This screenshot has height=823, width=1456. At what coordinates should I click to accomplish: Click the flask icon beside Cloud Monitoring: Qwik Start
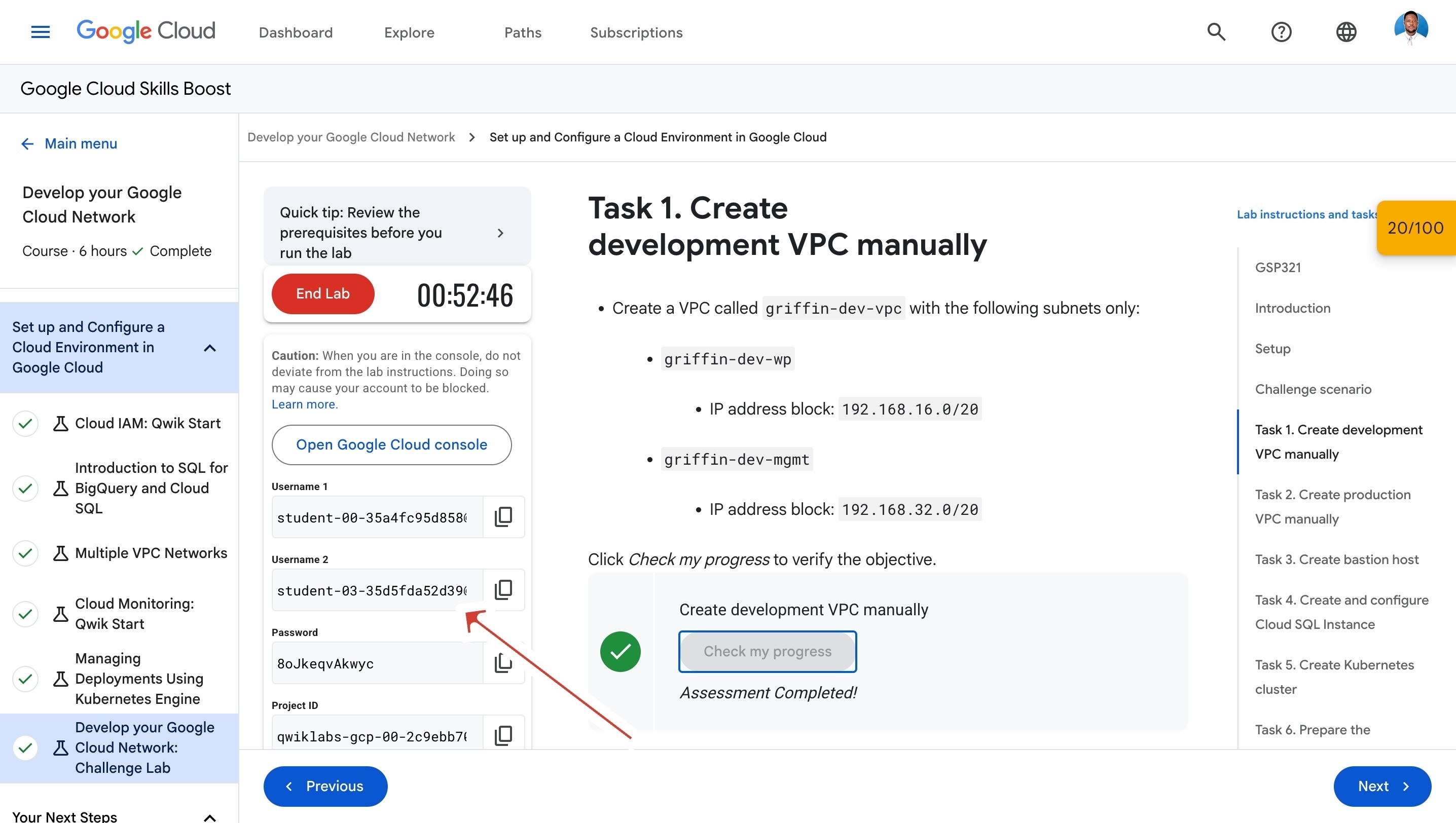[x=60, y=614]
